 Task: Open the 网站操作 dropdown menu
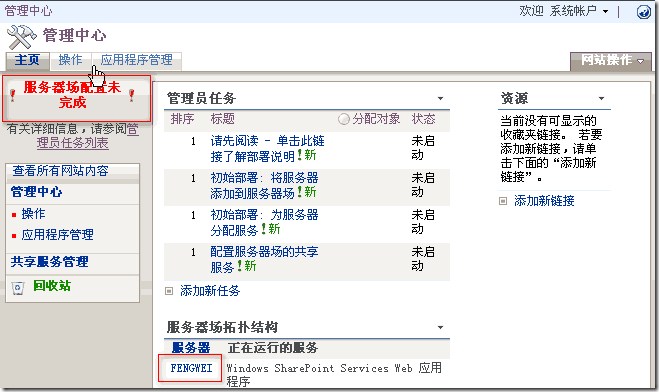pyautogui.click(x=611, y=61)
